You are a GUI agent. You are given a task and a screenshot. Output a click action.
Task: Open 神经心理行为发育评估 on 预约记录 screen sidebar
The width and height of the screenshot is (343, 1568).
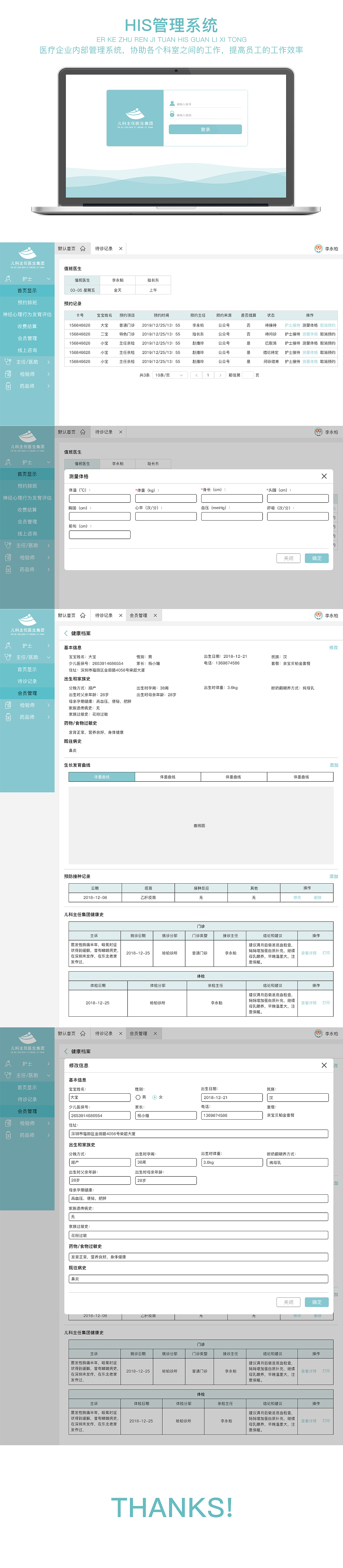tap(27, 315)
